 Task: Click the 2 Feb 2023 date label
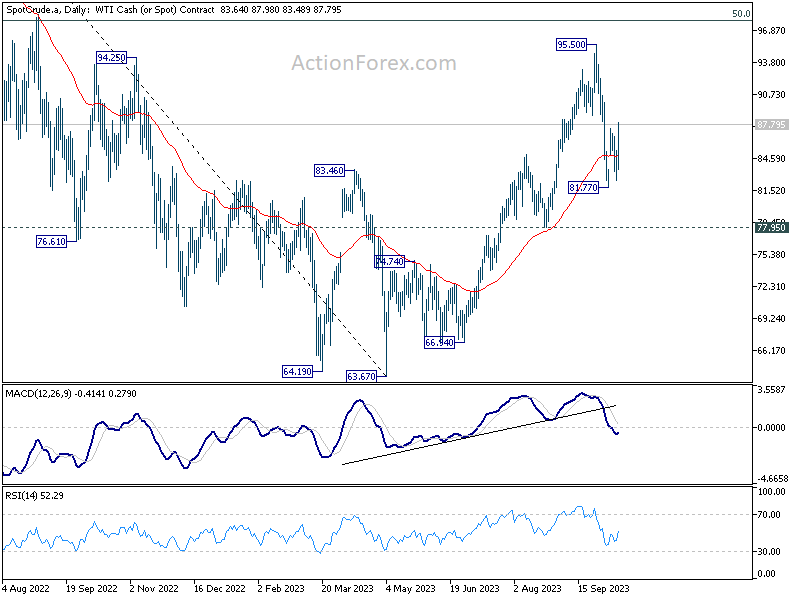pyautogui.click(x=281, y=588)
